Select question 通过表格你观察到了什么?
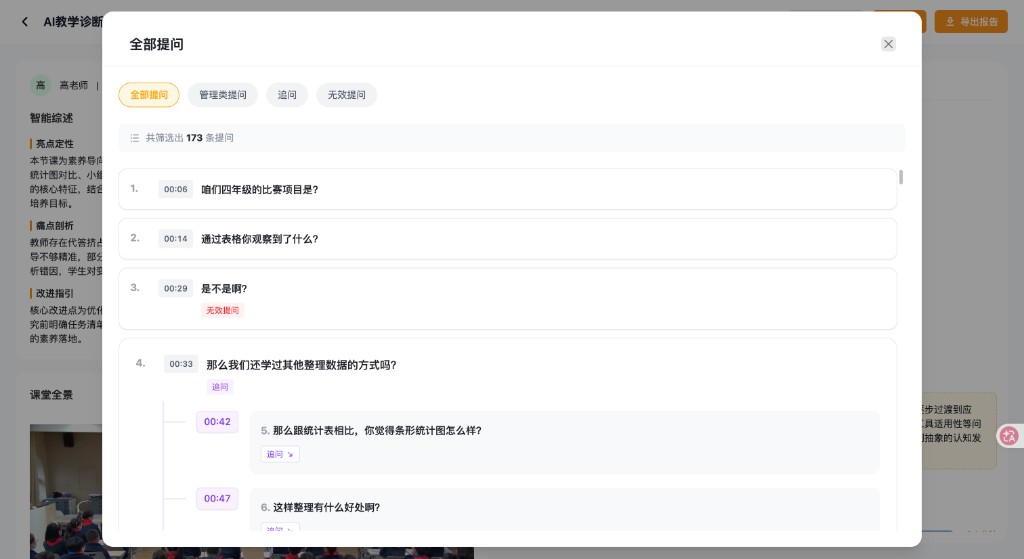Image resolution: width=1024 pixels, height=559 pixels. 259,239
